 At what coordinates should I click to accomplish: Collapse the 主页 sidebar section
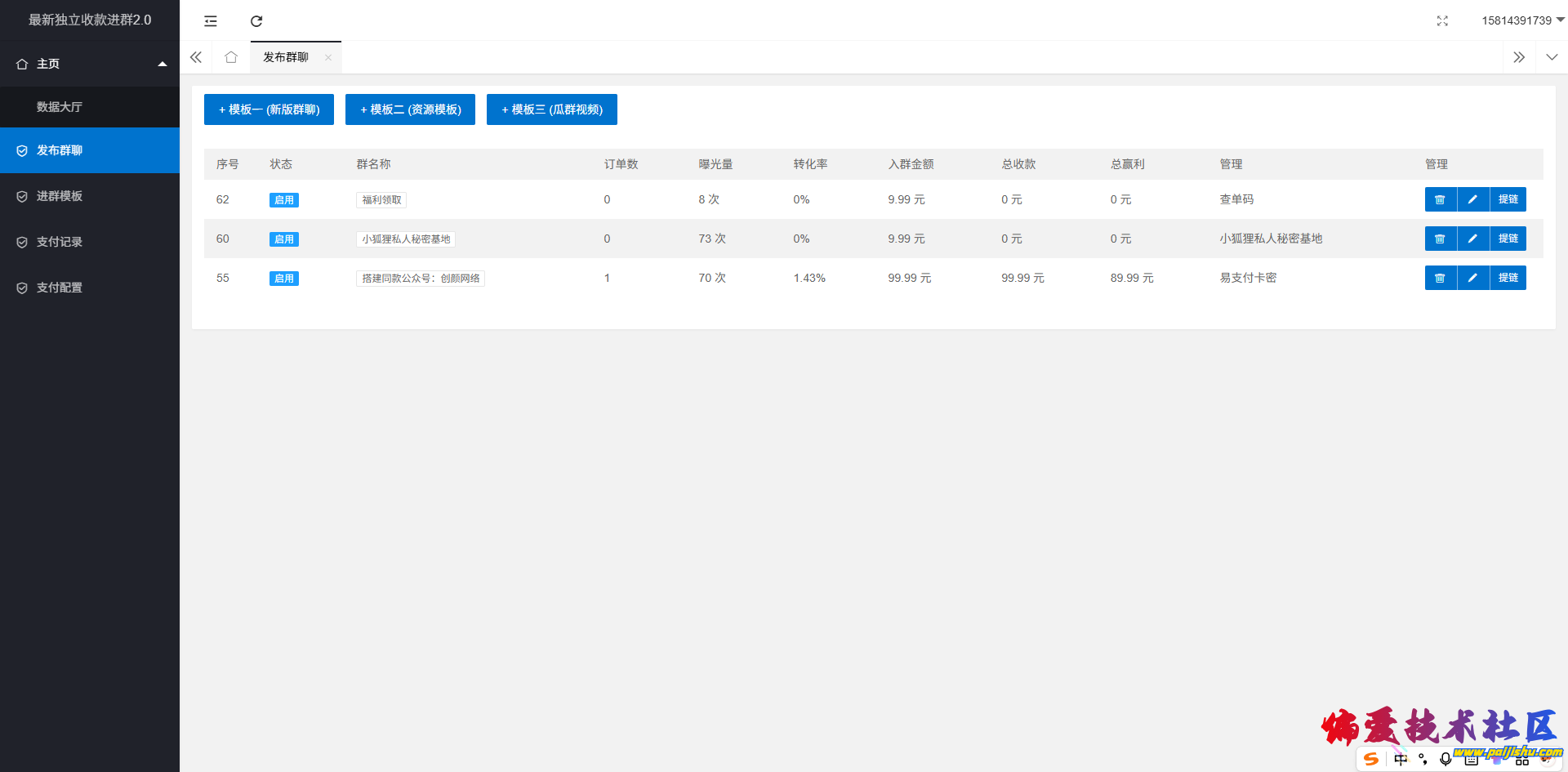[162, 64]
